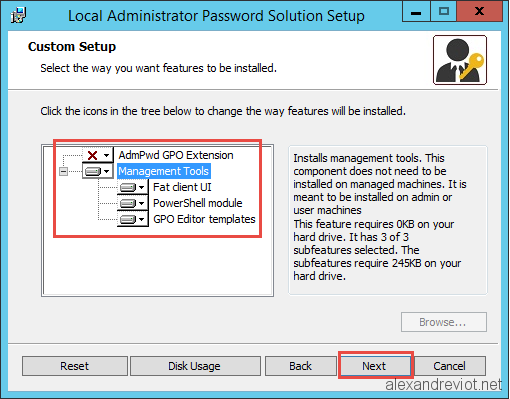Click 'Select the way you want features' text
The width and height of the screenshot is (510, 399).
click(159, 68)
